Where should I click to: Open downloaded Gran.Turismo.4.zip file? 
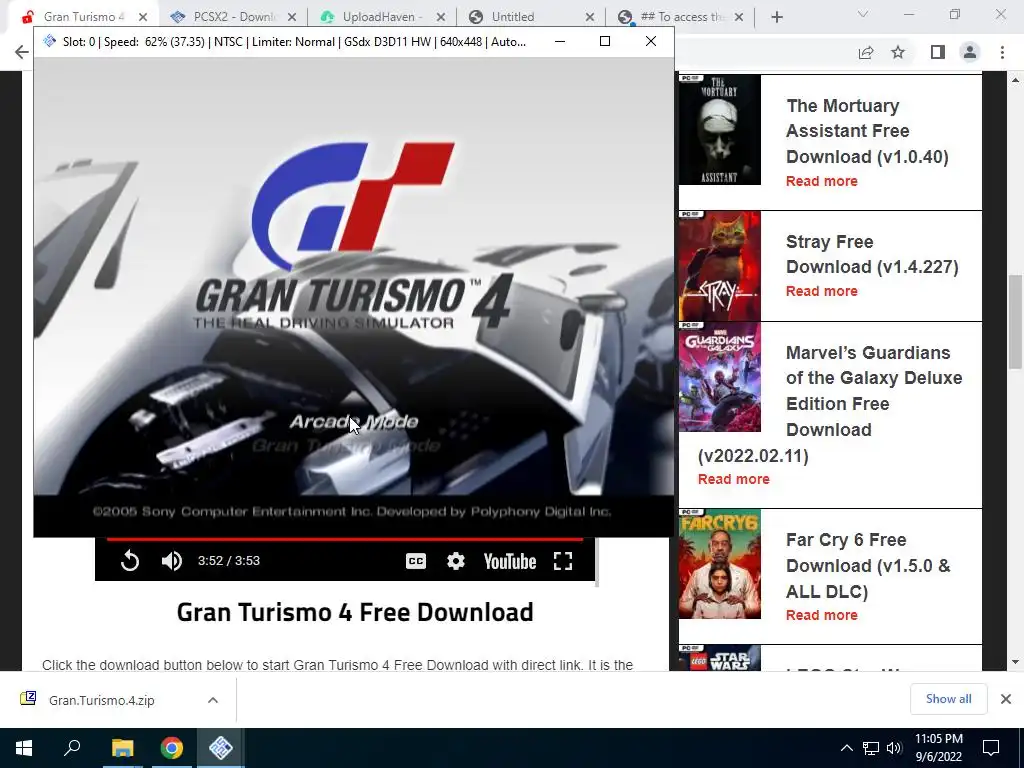click(x=101, y=700)
